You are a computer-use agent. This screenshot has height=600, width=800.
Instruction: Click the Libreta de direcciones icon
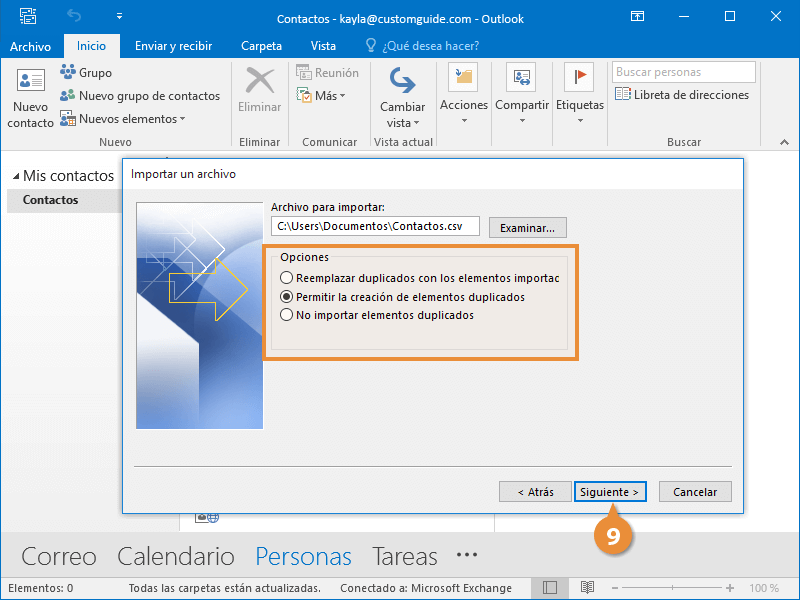pos(623,95)
